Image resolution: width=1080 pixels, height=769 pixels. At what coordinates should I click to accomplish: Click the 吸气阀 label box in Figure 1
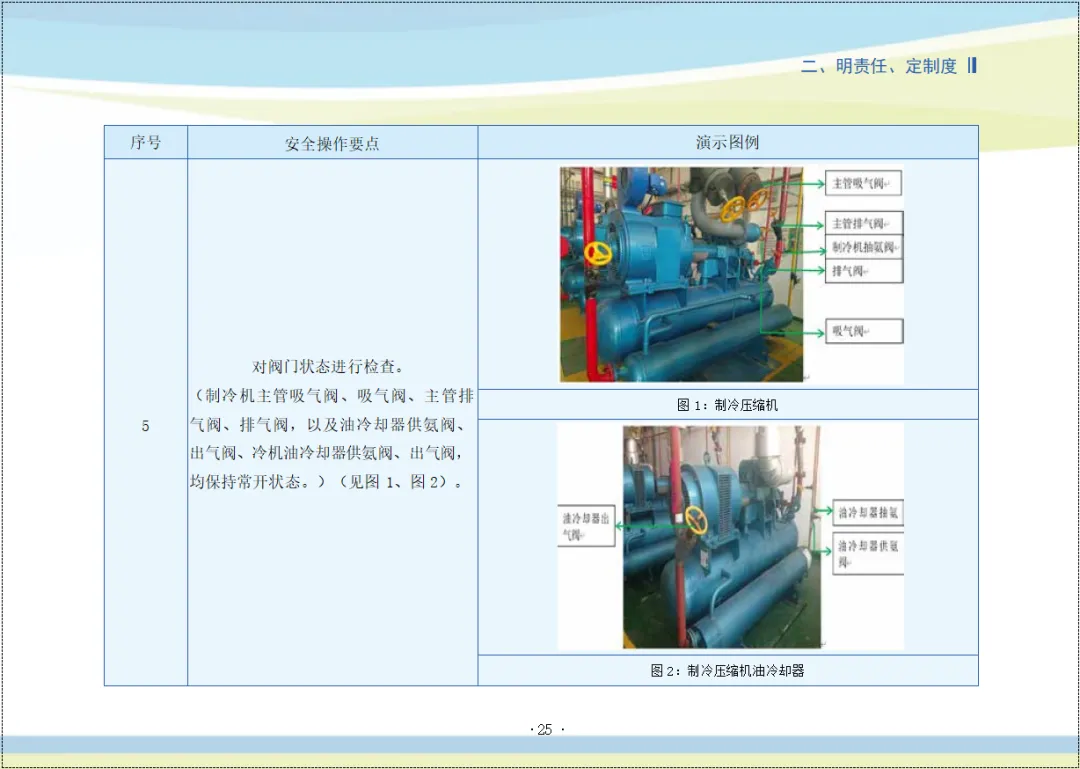(x=864, y=331)
